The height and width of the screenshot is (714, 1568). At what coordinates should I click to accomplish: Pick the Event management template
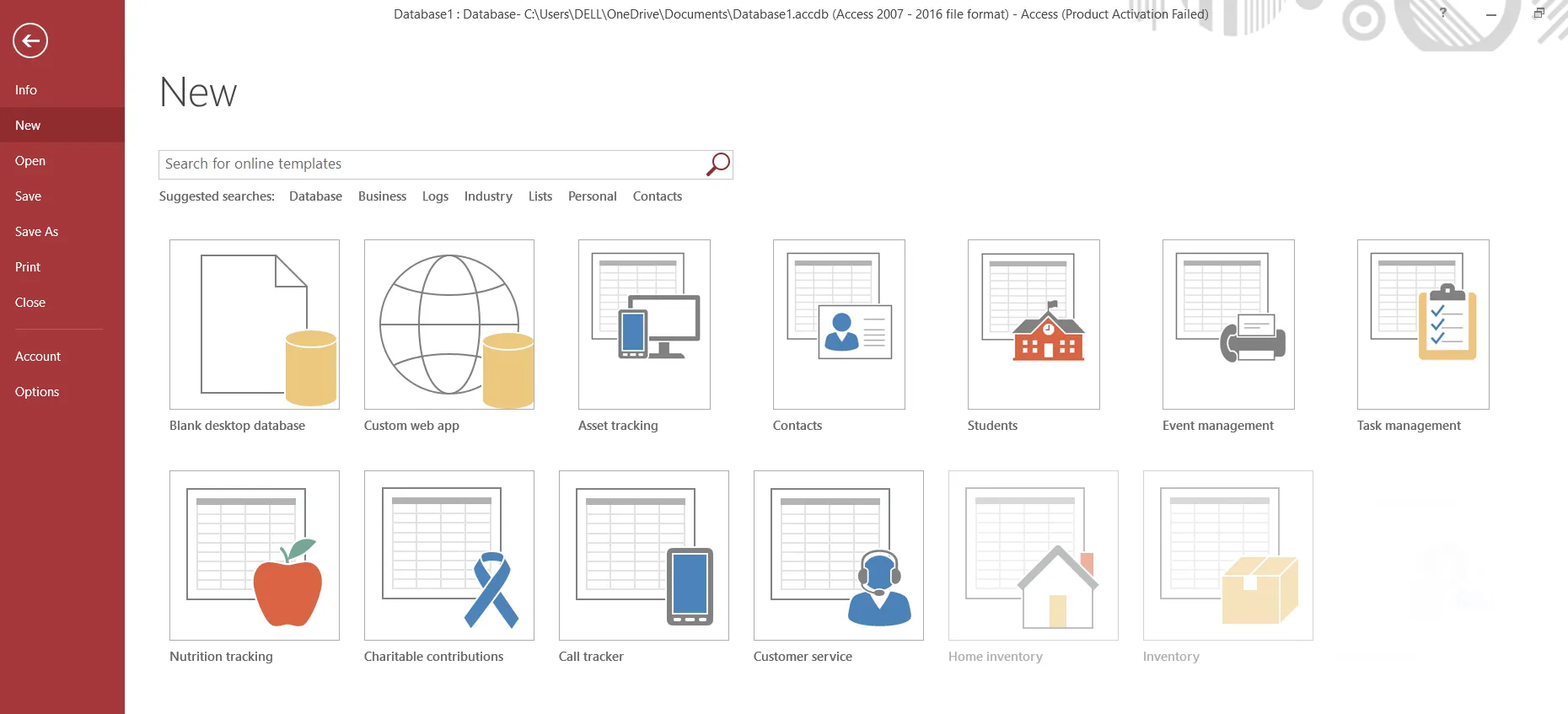coord(1228,325)
